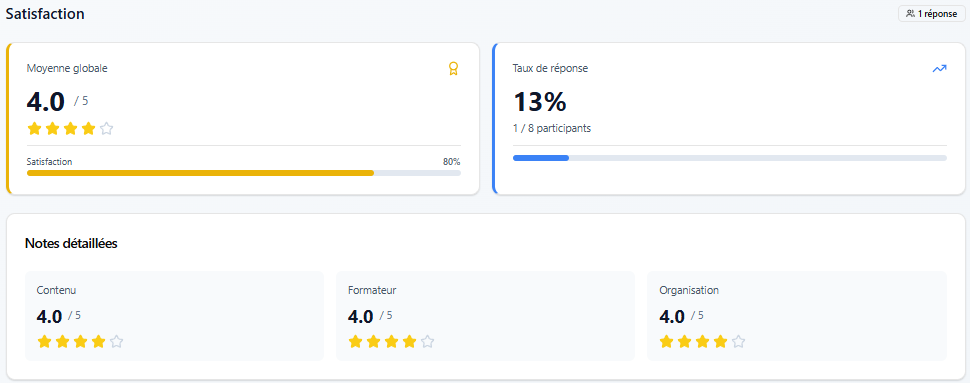This screenshot has width=970, height=383.
Task: Click the people icon beside 1 réponse
Action: tap(910, 14)
